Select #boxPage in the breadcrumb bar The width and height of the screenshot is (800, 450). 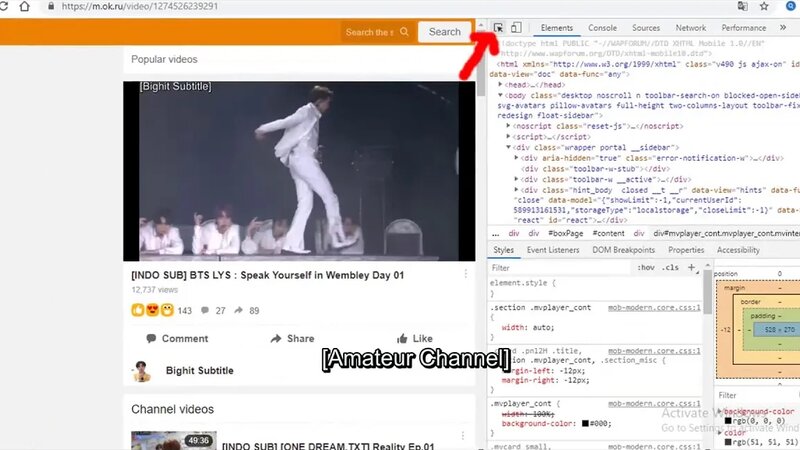pyautogui.click(x=565, y=233)
